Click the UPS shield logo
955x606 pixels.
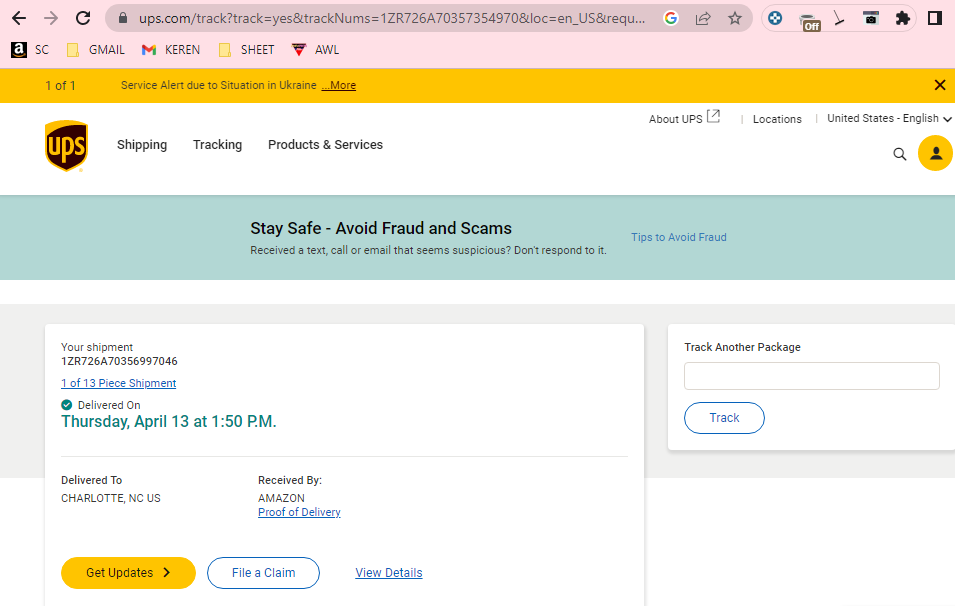[66, 146]
